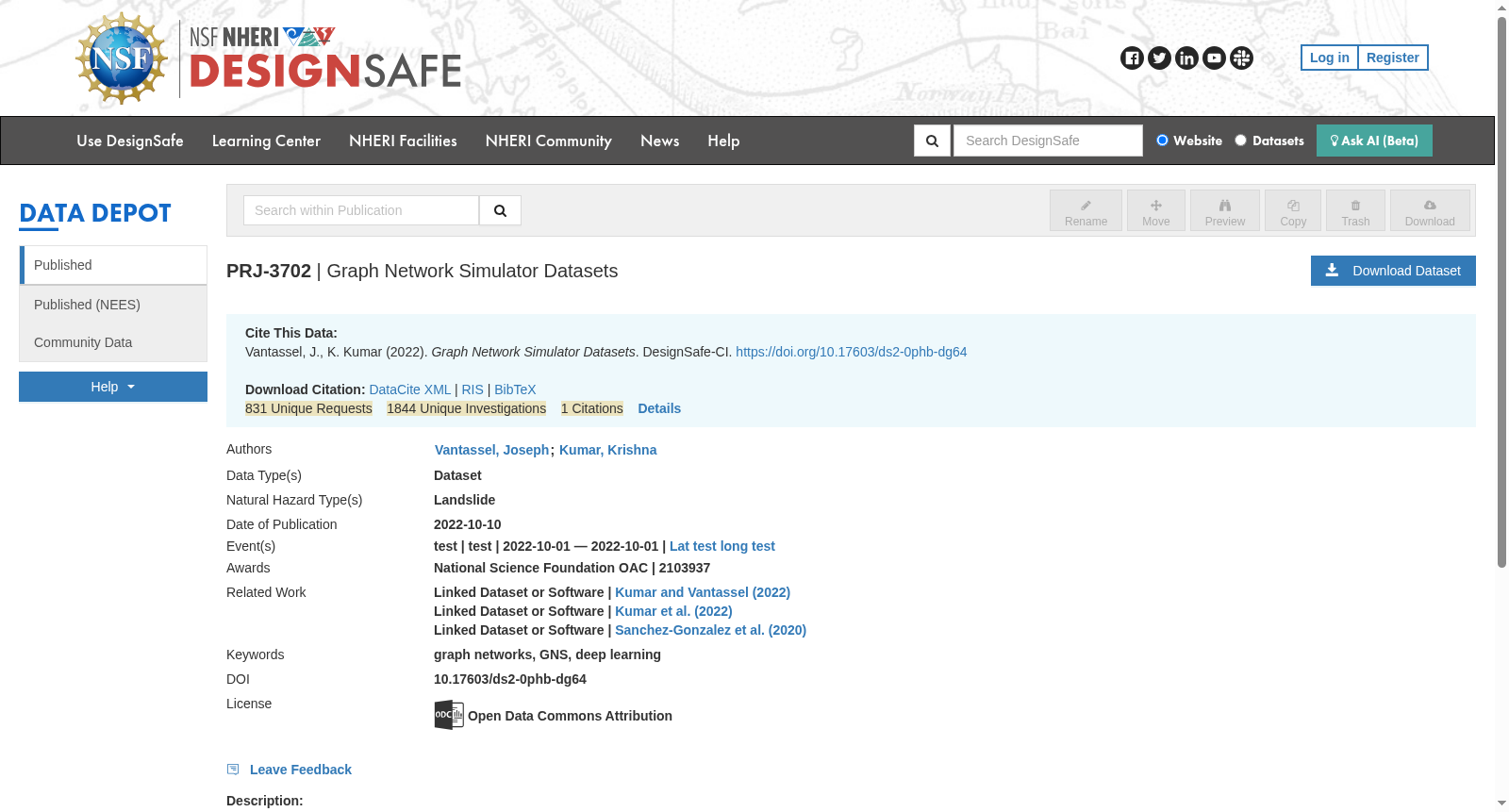Click the DOI value 10.17603/ds2-0phb-dg64
Viewport: 1509px width, 812px height.
[510, 679]
